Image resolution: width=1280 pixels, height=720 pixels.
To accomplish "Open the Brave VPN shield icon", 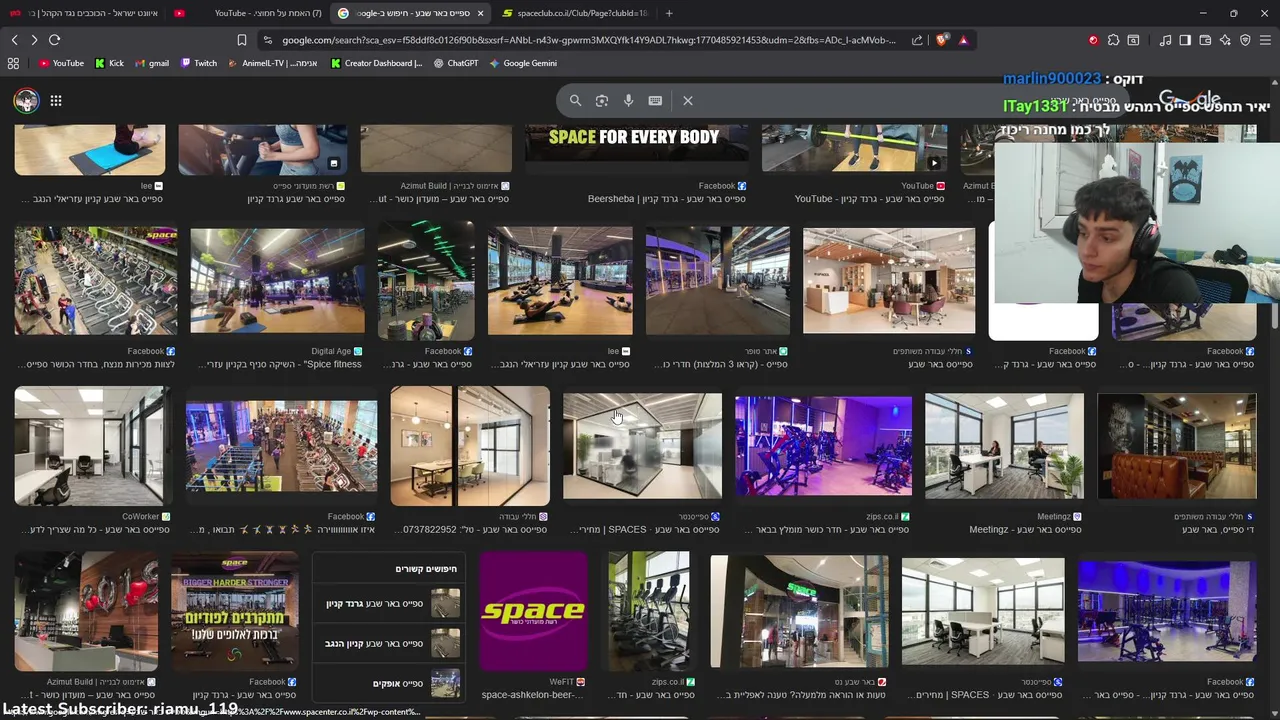I will 1245,40.
